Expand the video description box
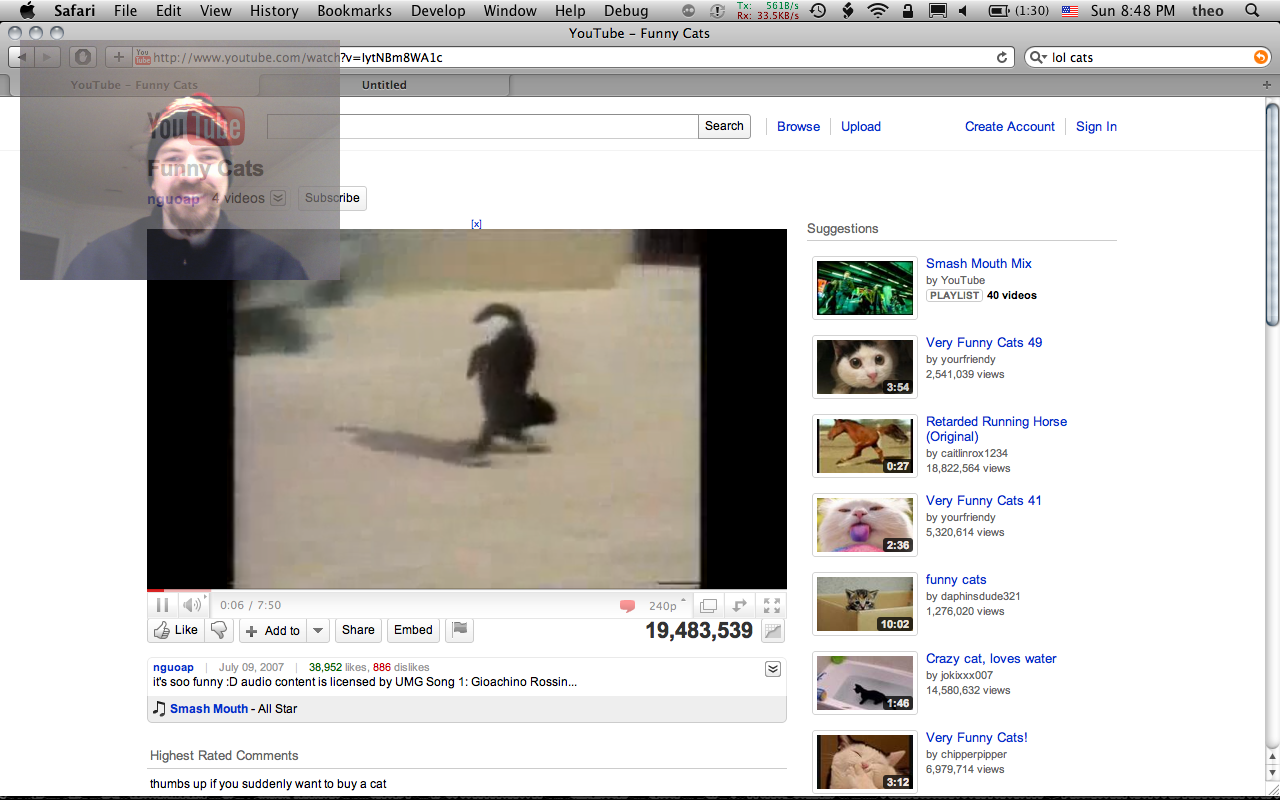Screen dimensions: 1280x800 (x=772, y=669)
